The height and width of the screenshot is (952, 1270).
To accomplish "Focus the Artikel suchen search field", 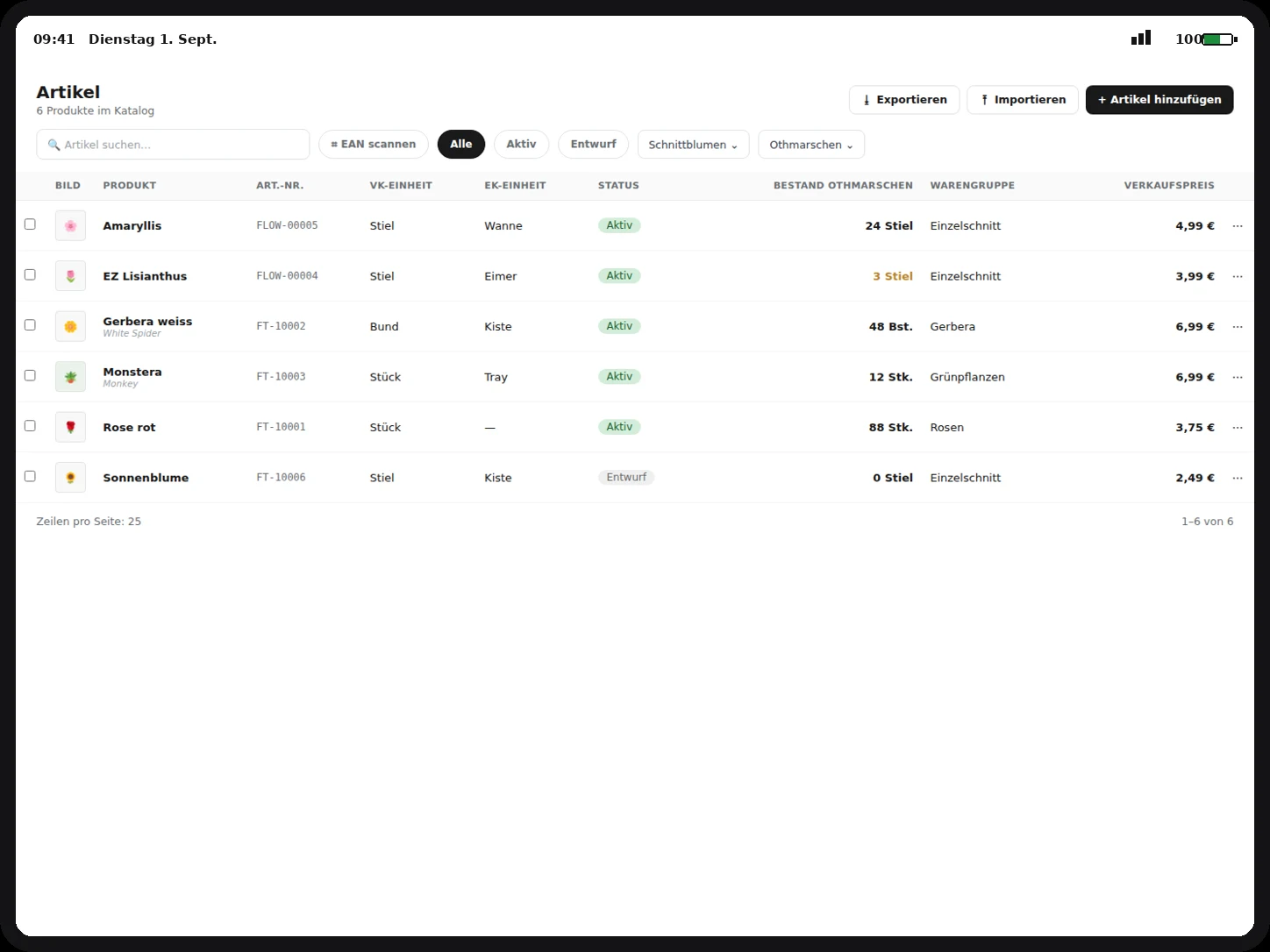I will coord(173,145).
